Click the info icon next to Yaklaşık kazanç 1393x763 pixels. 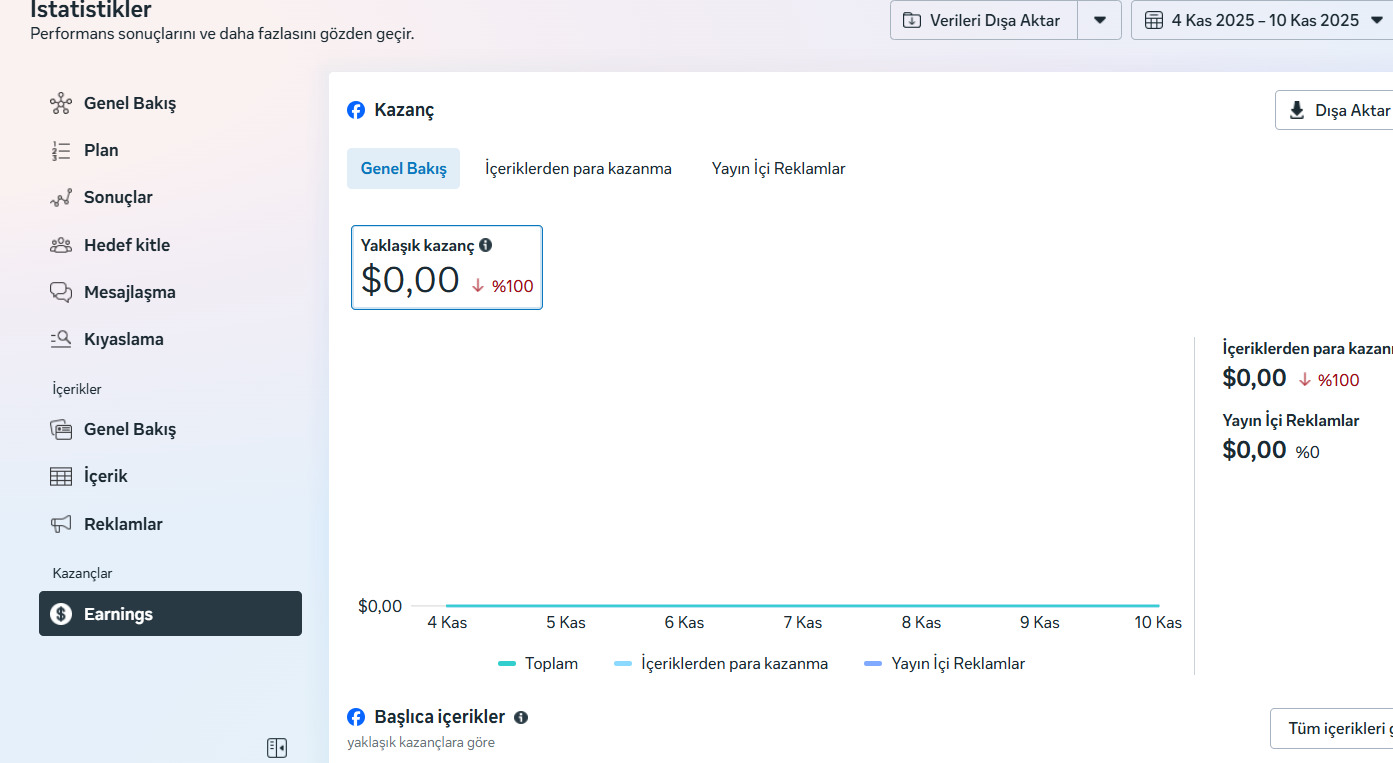point(486,245)
